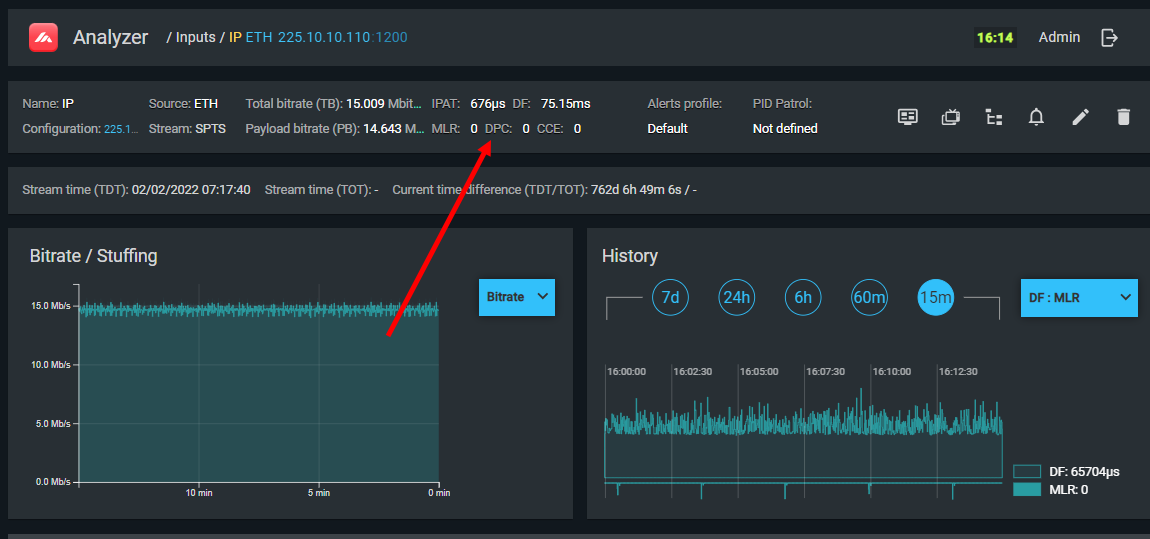Click the TV thumbnails icon
This screenshot has height=539, width=1150.
tap(950, 117)
